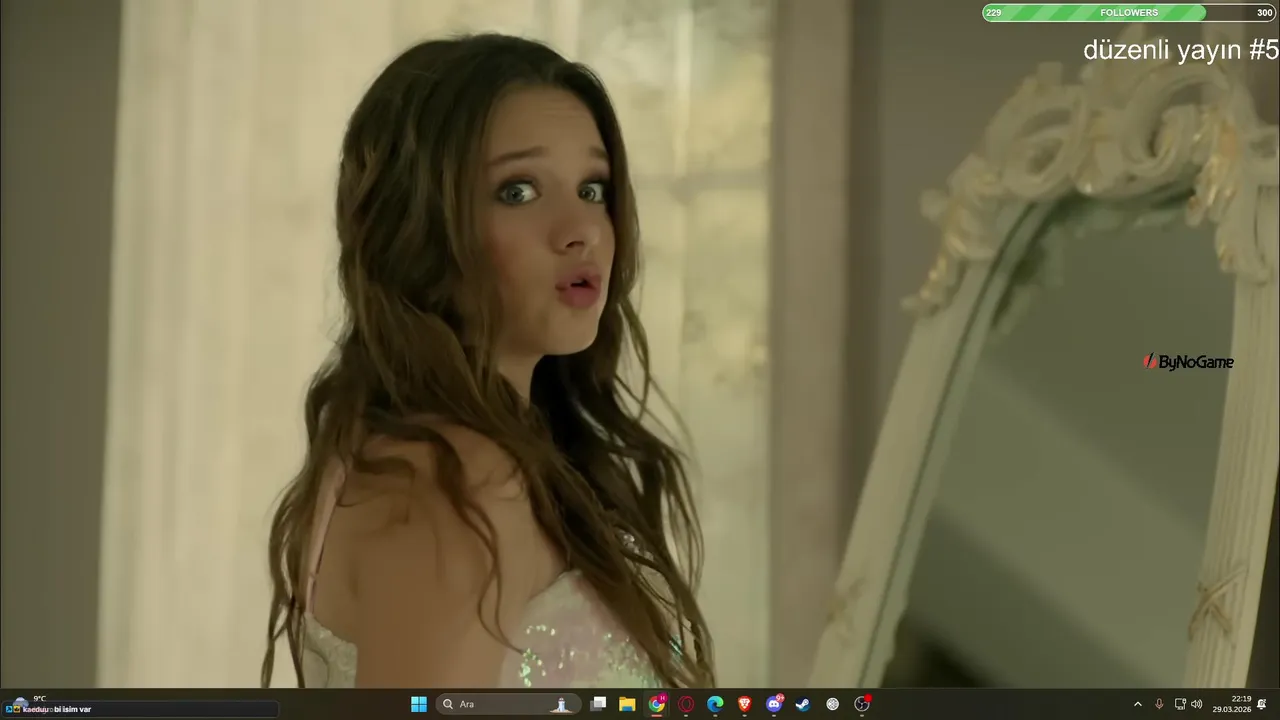
Task: Click the "düzenli yayın #5" stream title
Action: coord(1181,50)
